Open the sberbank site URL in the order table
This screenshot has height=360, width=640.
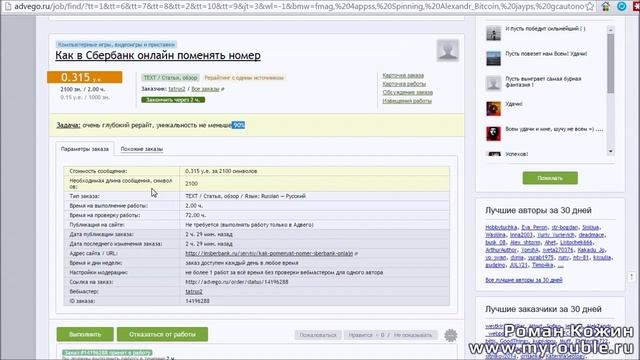click(269, 253)
